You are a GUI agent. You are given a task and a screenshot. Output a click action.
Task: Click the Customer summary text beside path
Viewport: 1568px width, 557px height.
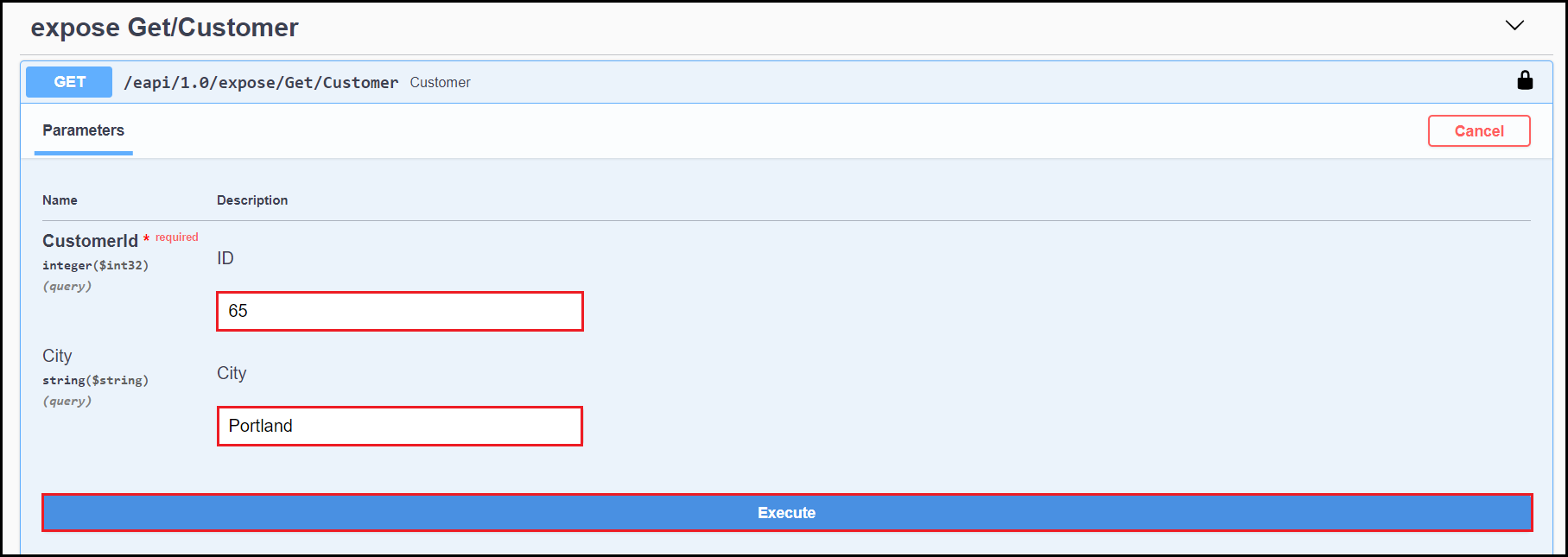click(440, 83)
